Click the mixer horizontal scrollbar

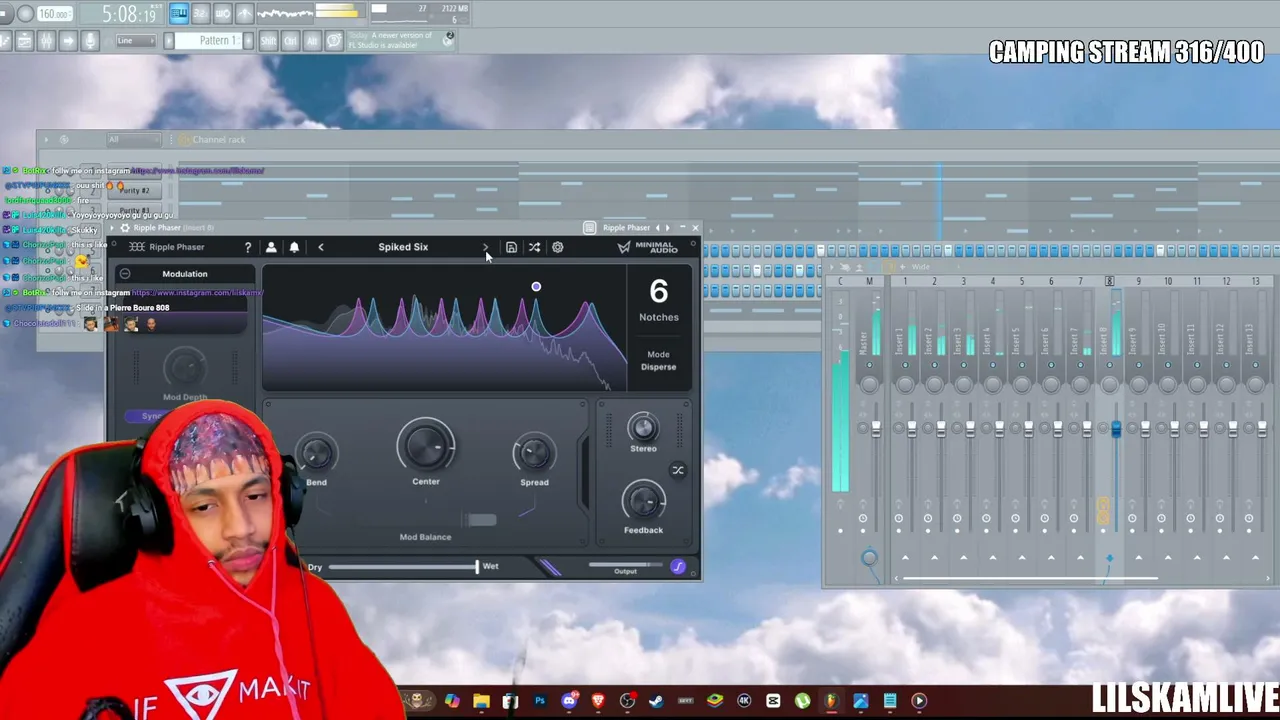point(1030,578)
